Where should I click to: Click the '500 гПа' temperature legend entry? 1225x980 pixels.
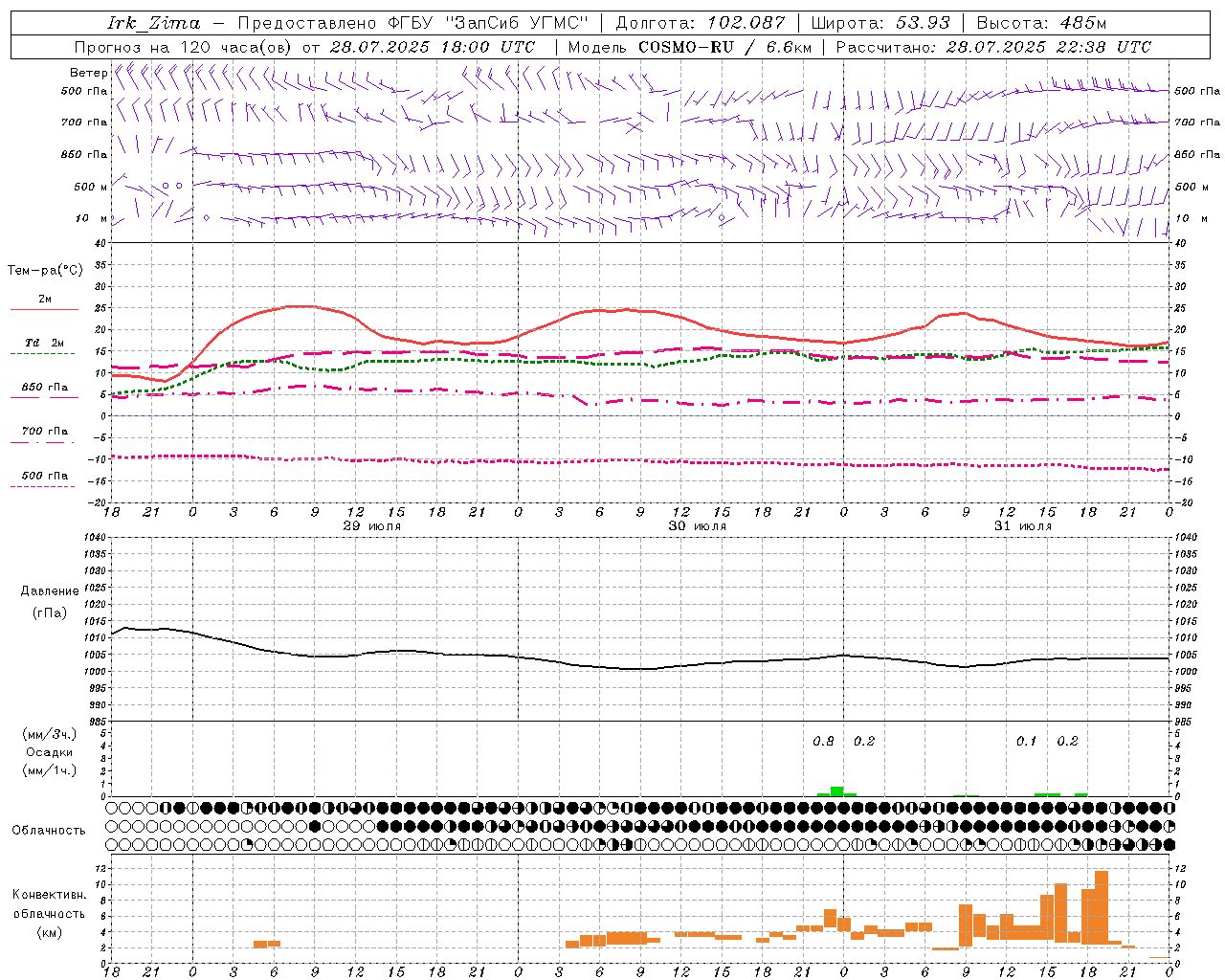(44, 476)
